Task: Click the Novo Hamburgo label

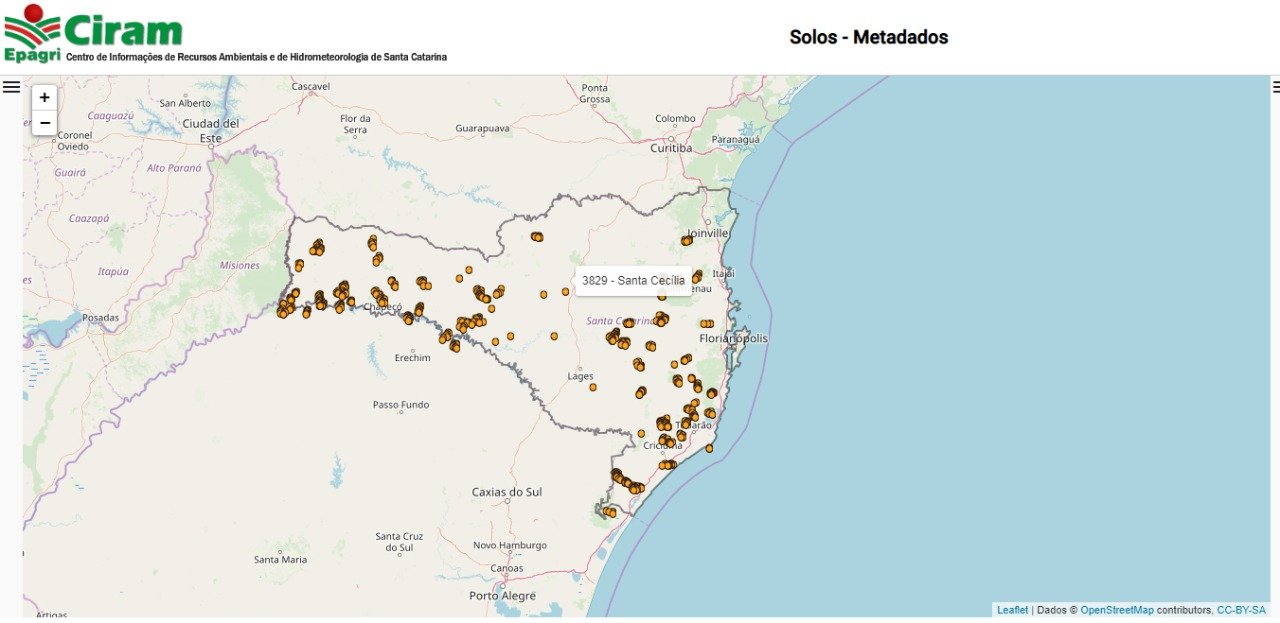Action: [510, 546]
